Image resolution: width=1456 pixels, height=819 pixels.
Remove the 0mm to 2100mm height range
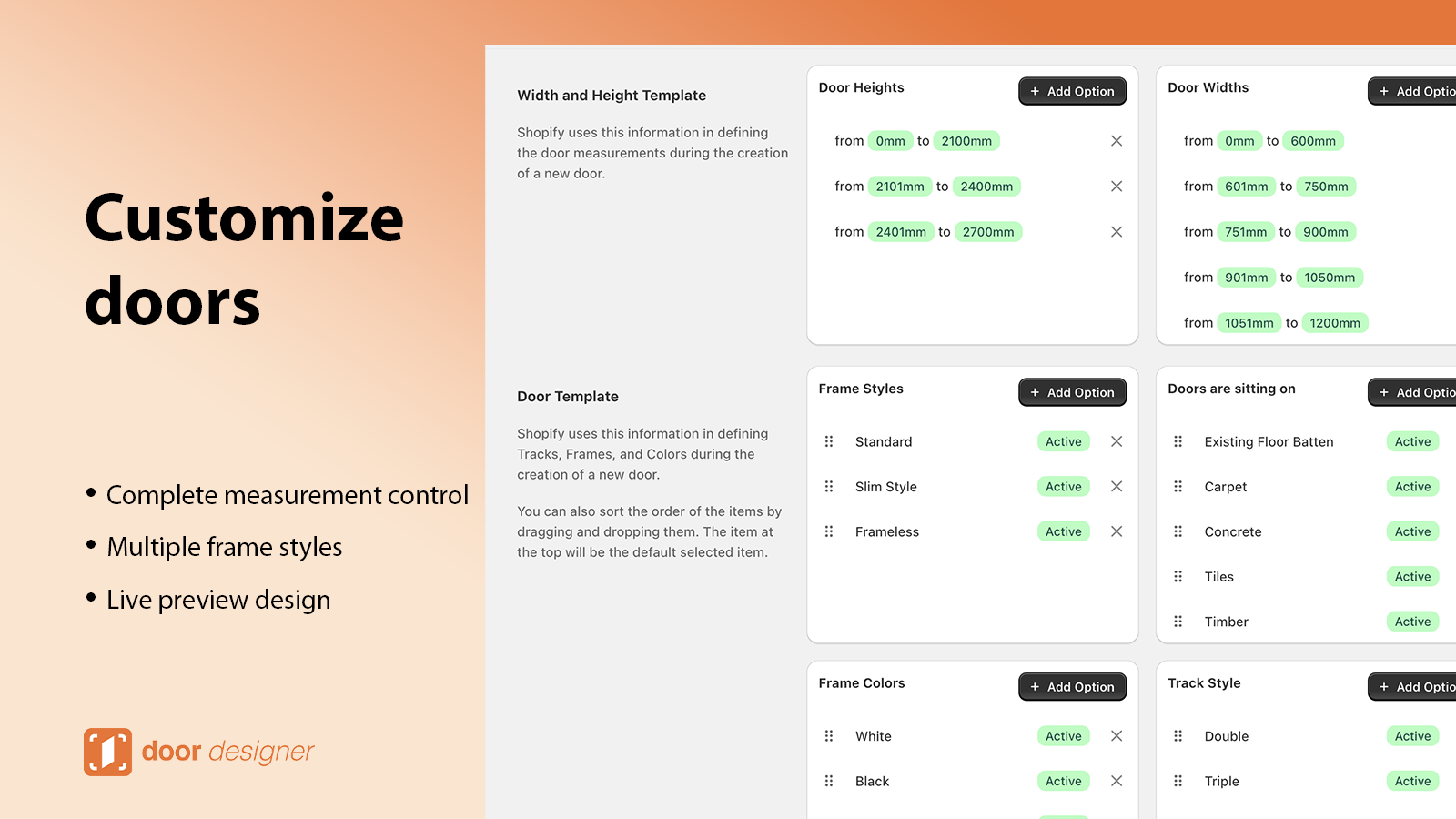[x=1117, y=141]
